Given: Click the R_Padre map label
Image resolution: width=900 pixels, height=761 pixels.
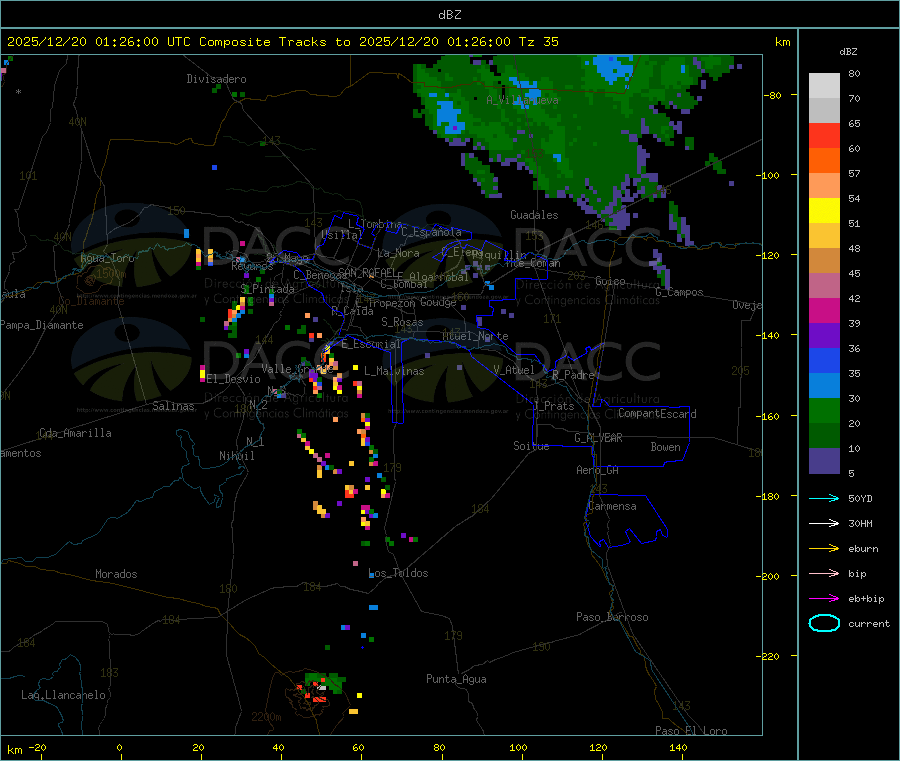Looking at the screenshot, I should [573, 375].
